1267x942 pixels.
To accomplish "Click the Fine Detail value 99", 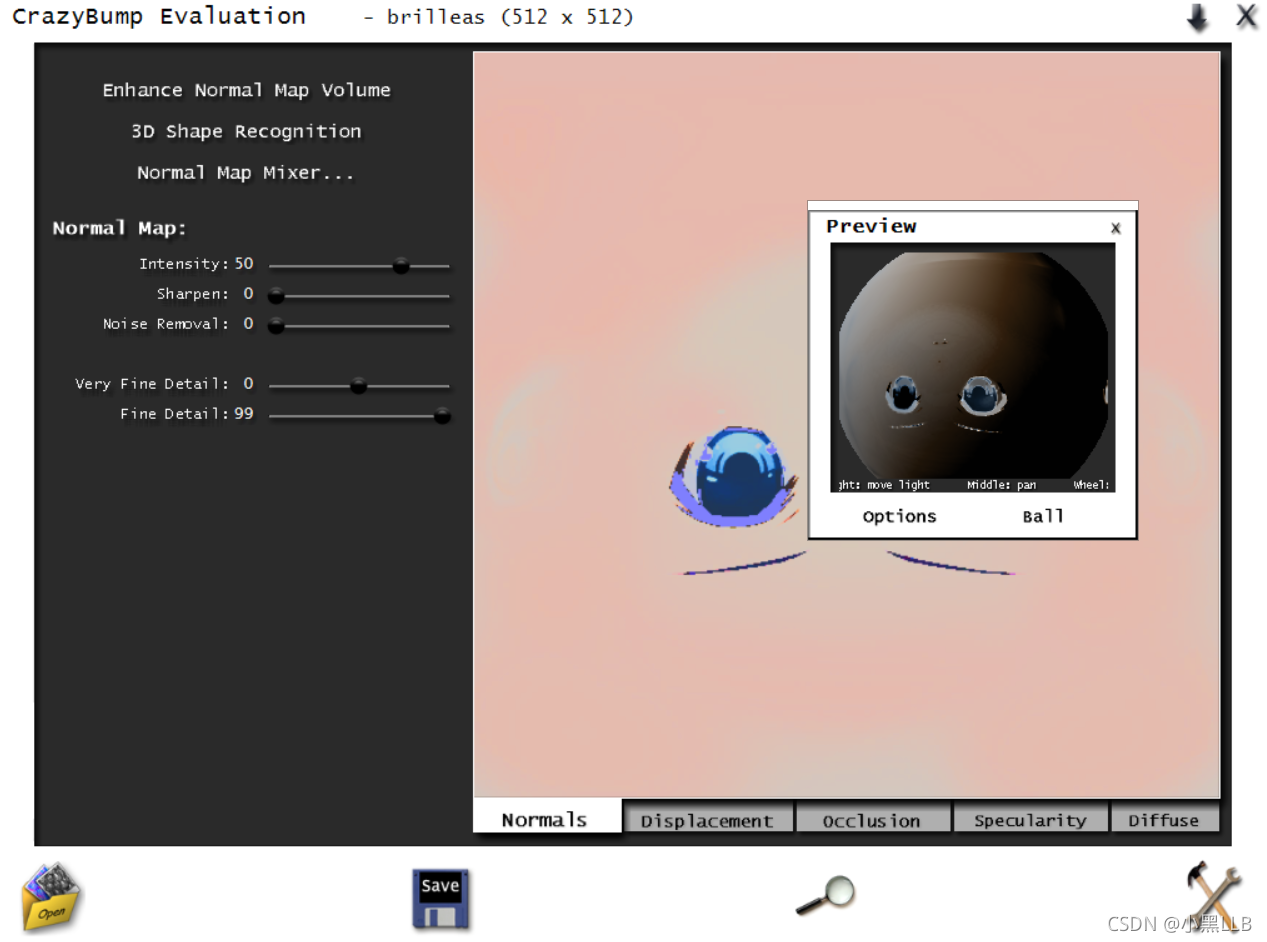I will pos(244,414).
